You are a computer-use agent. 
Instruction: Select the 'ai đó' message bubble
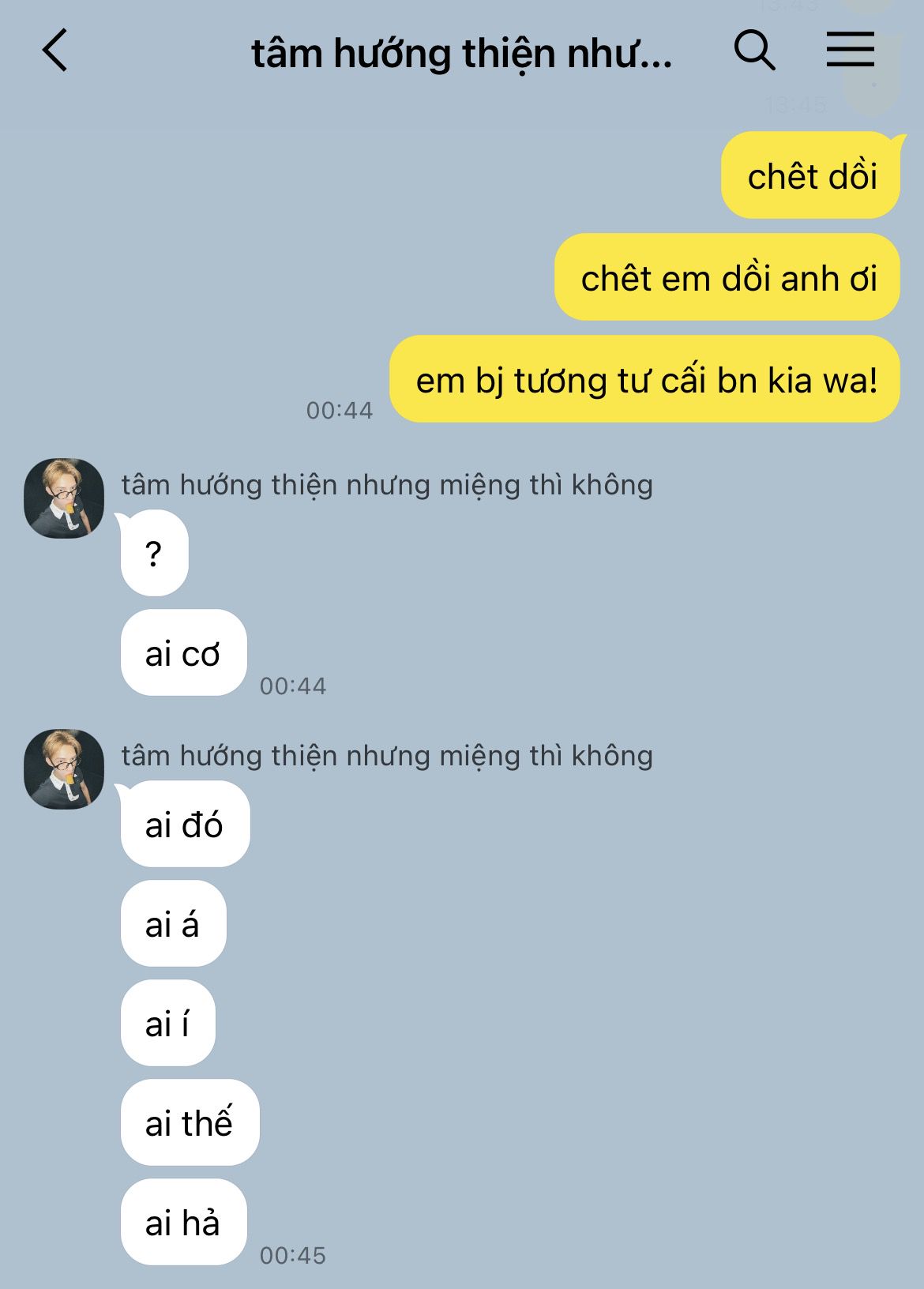coord(185,824)
